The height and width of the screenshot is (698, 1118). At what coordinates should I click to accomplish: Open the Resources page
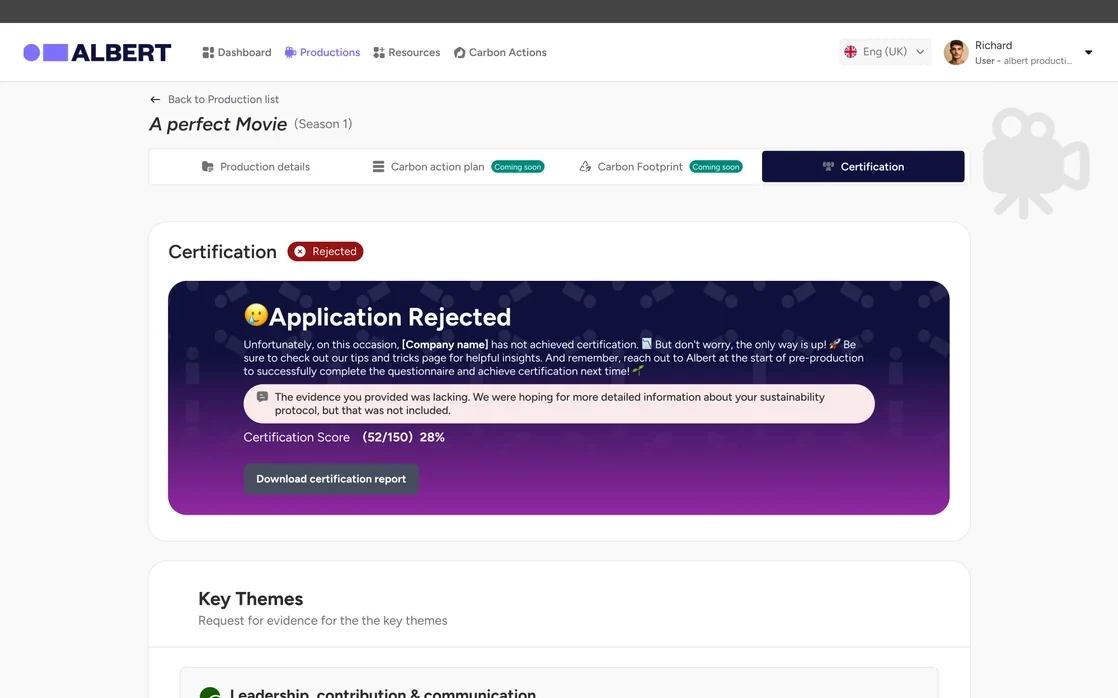[406, 52]
